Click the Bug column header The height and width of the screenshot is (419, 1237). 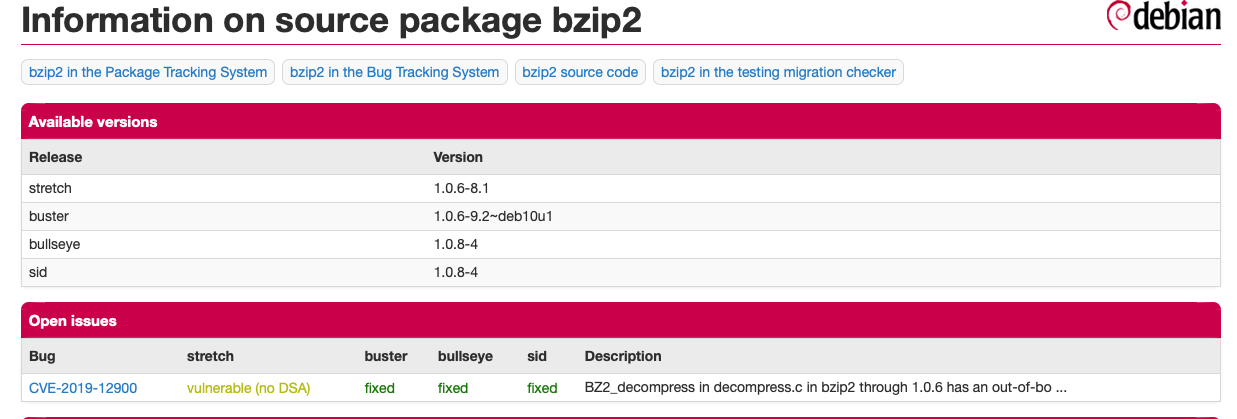(x=42, y=356)
